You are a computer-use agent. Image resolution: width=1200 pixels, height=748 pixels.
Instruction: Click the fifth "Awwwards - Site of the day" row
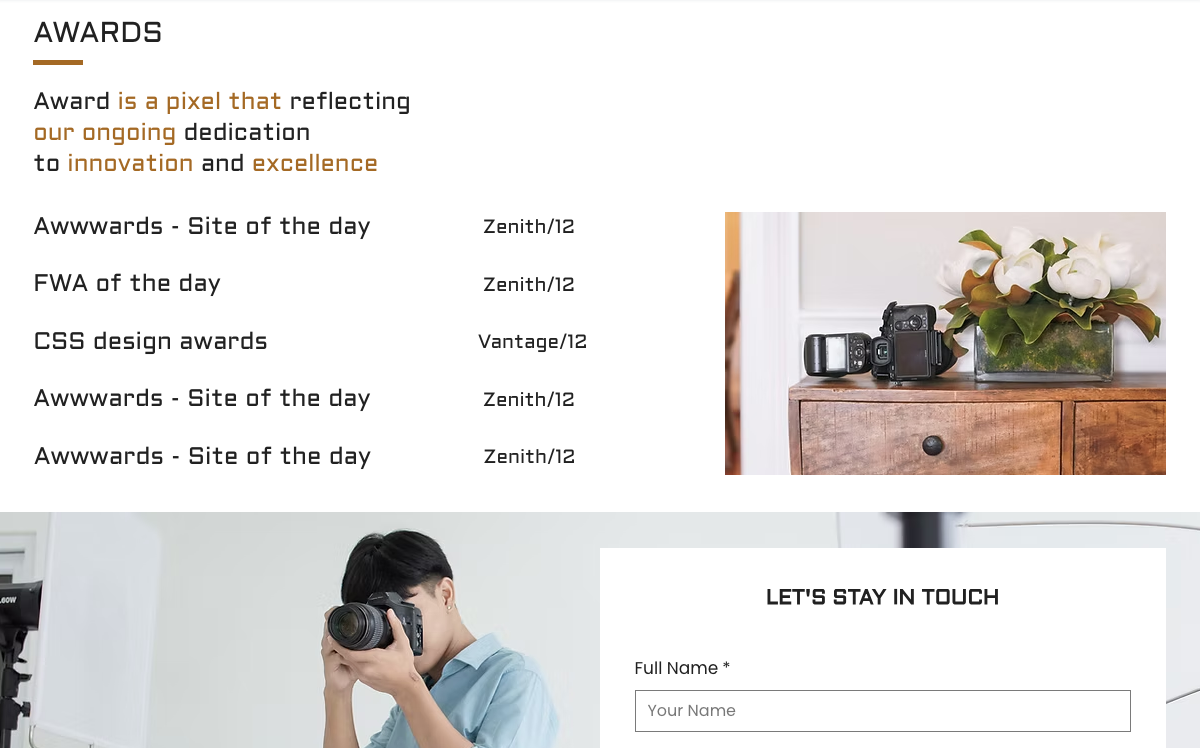pos(202,456)
